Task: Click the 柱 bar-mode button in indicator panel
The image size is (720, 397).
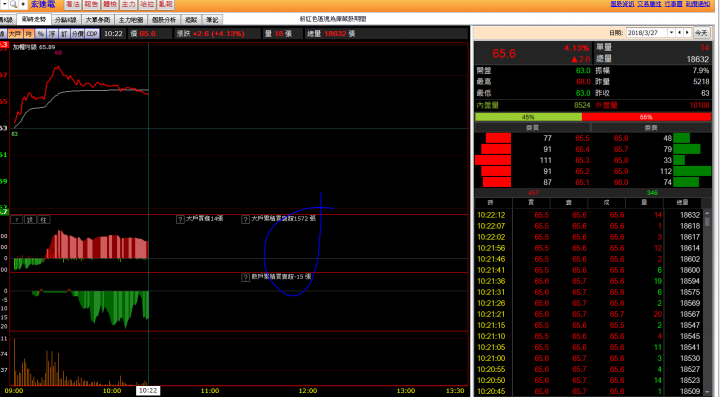Action: (43, 220)
